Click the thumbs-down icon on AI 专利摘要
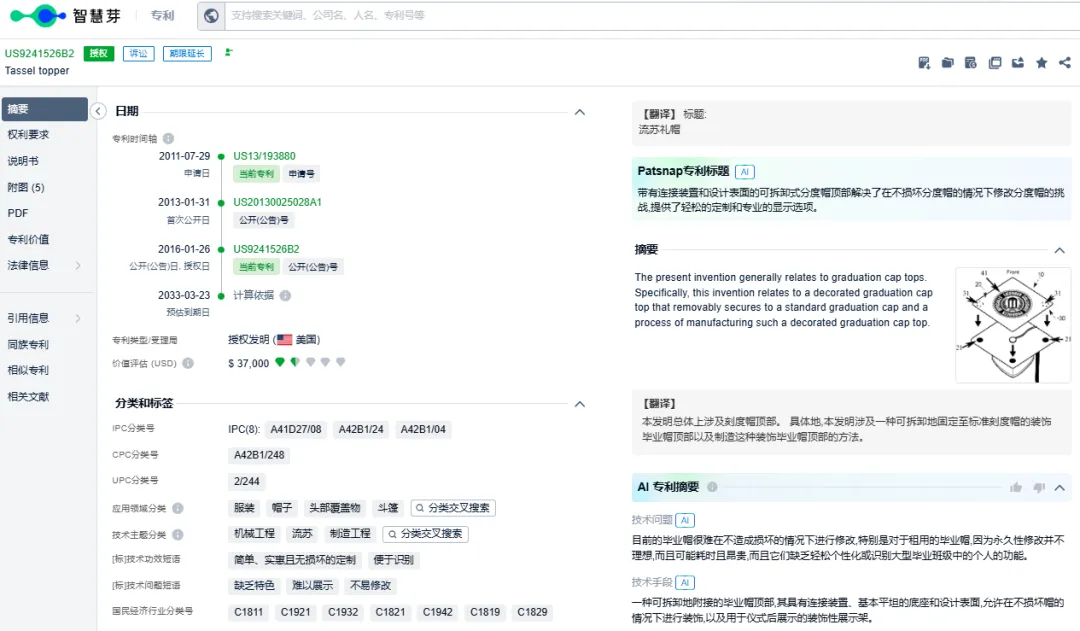Image resolution: width=1080 pixels, height=631 pixels. pyautogui.click(x=1039, y=488)
